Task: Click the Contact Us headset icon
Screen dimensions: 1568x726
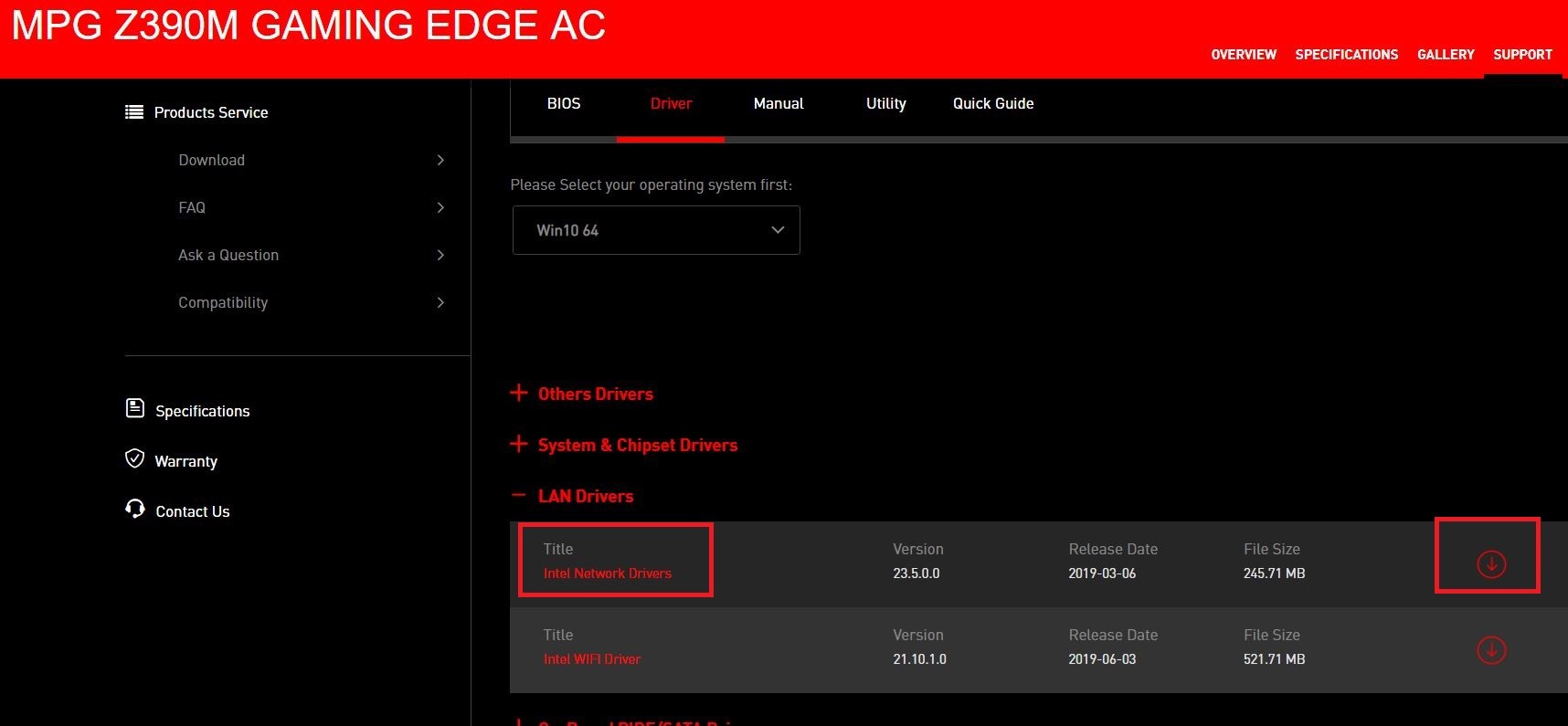Action: click(x=134, y=509)
